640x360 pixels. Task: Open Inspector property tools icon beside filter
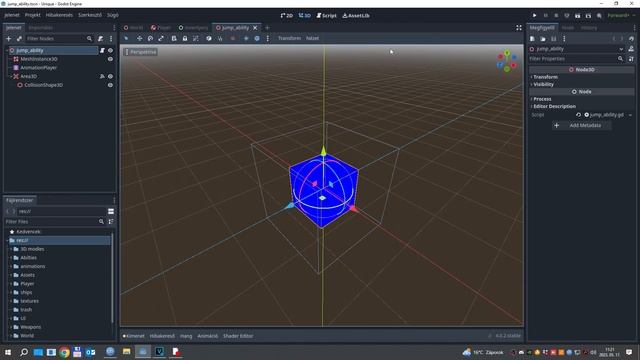click(x=631, y=59)
